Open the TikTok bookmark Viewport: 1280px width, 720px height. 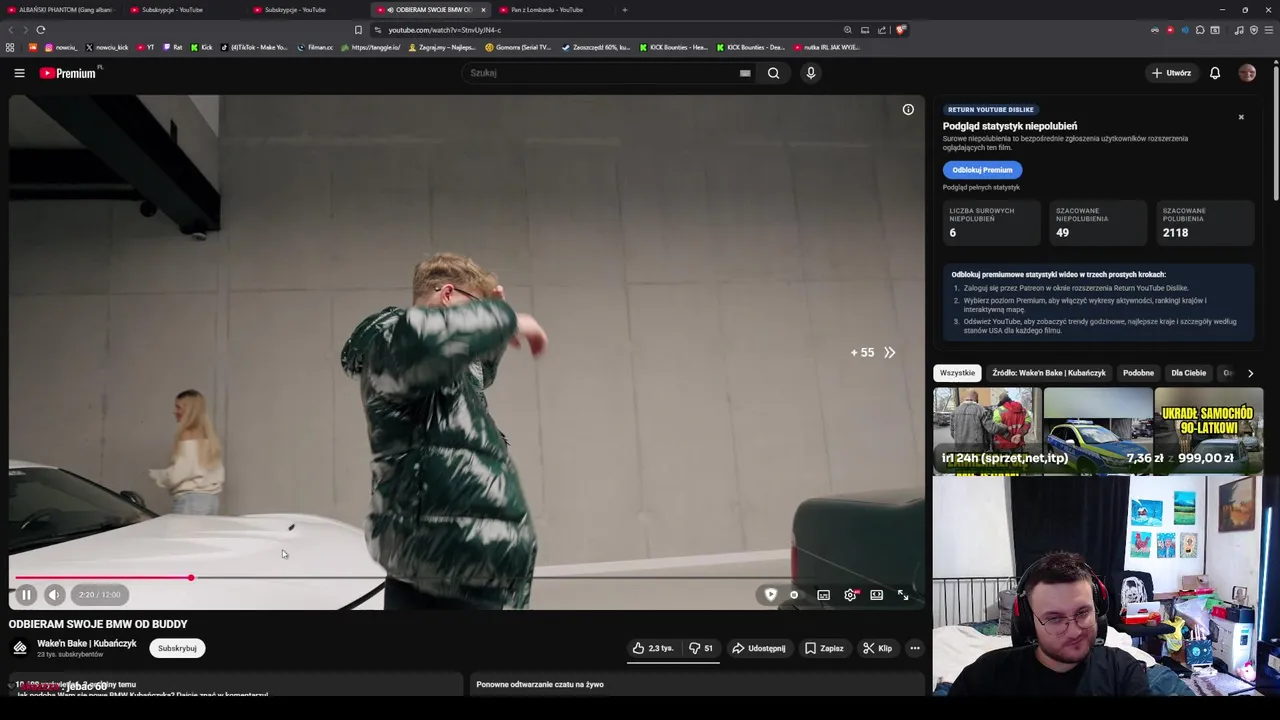[x=254, y=47]
